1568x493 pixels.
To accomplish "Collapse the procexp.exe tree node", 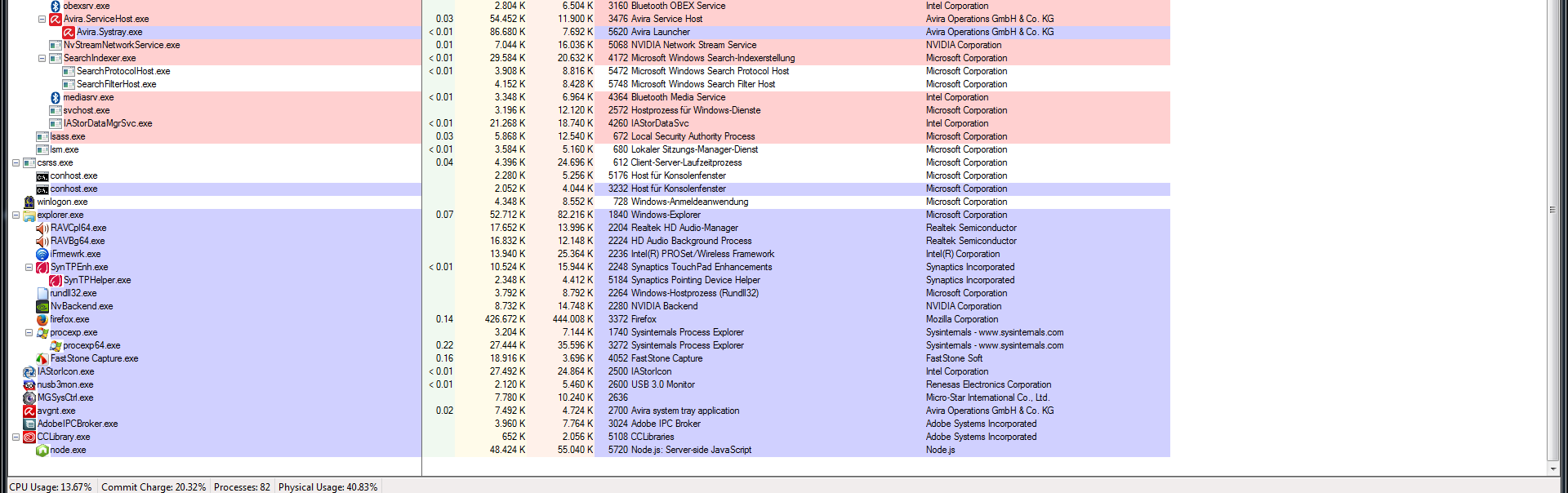I will pyautogui.click(x=29, y=332).
